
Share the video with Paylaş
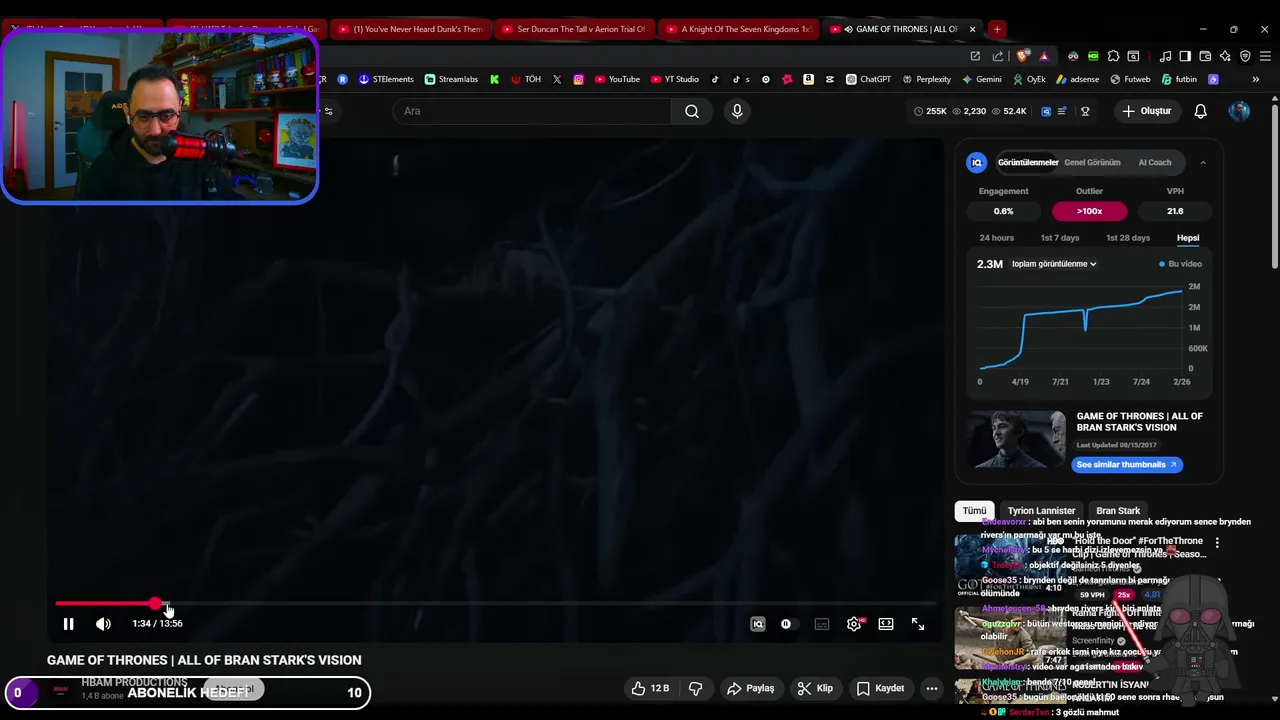click(750, 688)
